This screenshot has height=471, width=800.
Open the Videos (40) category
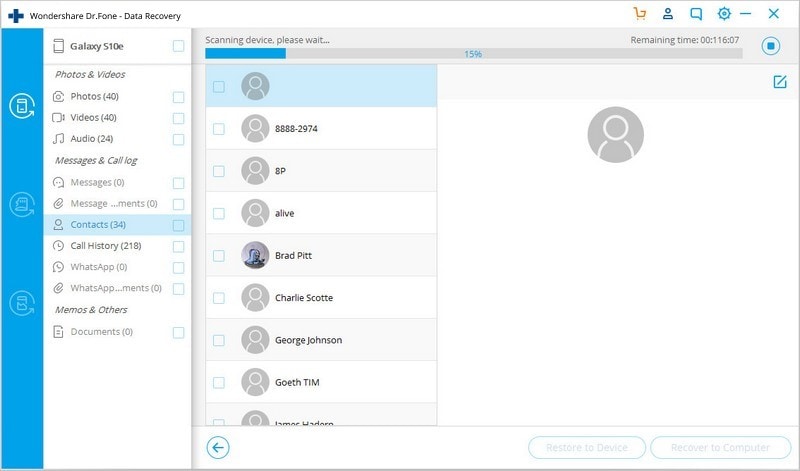point(93,118)
